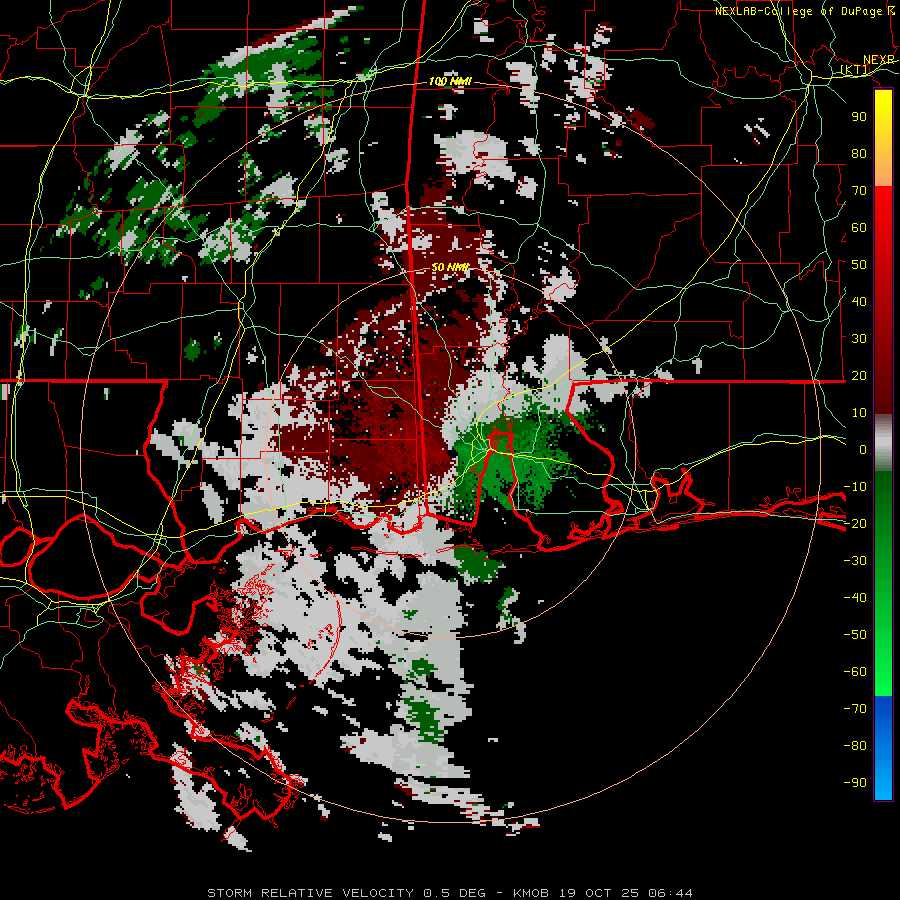Viewport: 900px width, 900px height.
Task: Select the orange segment of the color bar
Action: click(883, 170)
